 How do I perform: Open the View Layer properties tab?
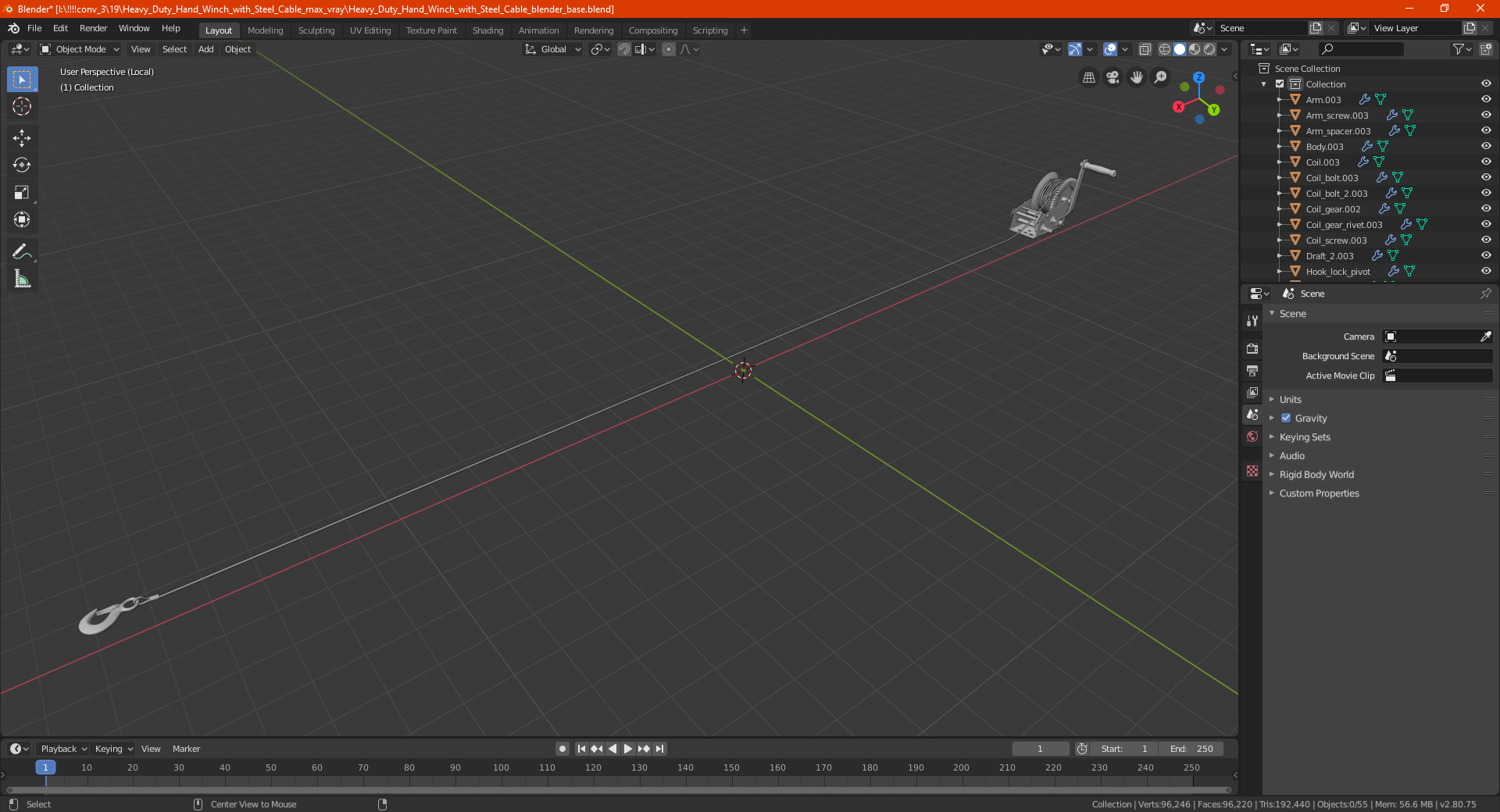[x=1252, y=392]
